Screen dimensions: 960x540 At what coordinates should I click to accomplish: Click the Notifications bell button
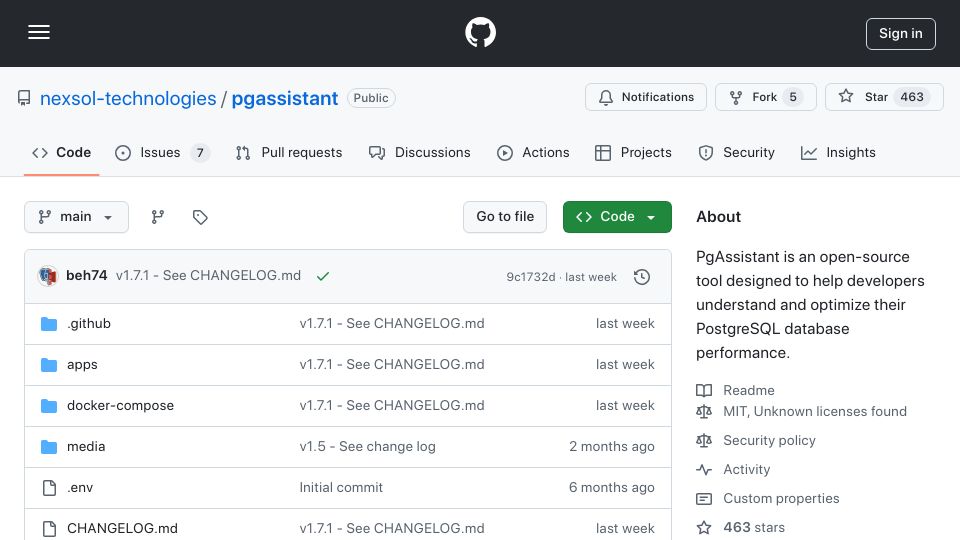point(646,97)
